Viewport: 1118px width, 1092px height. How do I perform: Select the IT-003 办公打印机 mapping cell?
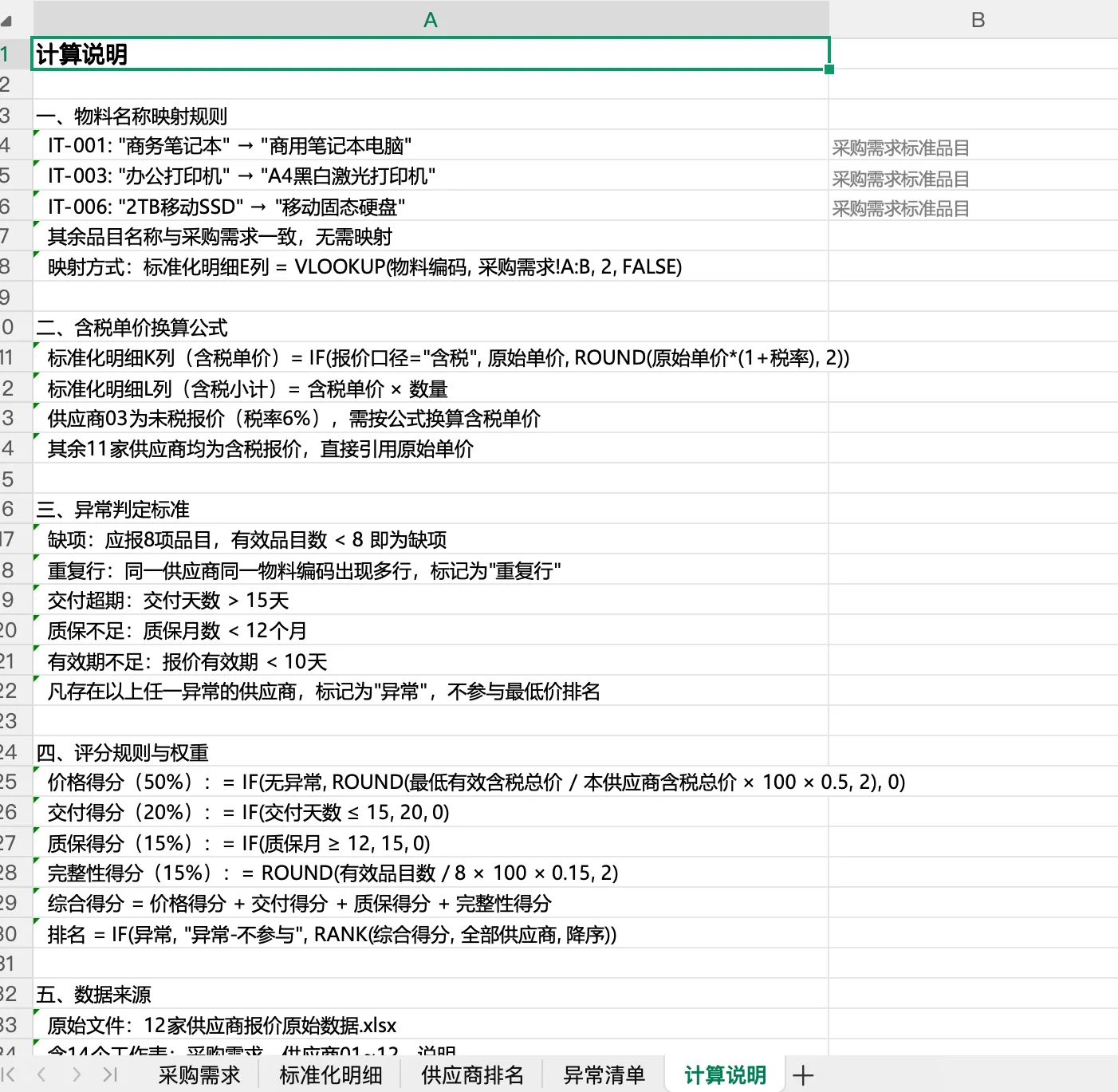[x=431, y=175]
